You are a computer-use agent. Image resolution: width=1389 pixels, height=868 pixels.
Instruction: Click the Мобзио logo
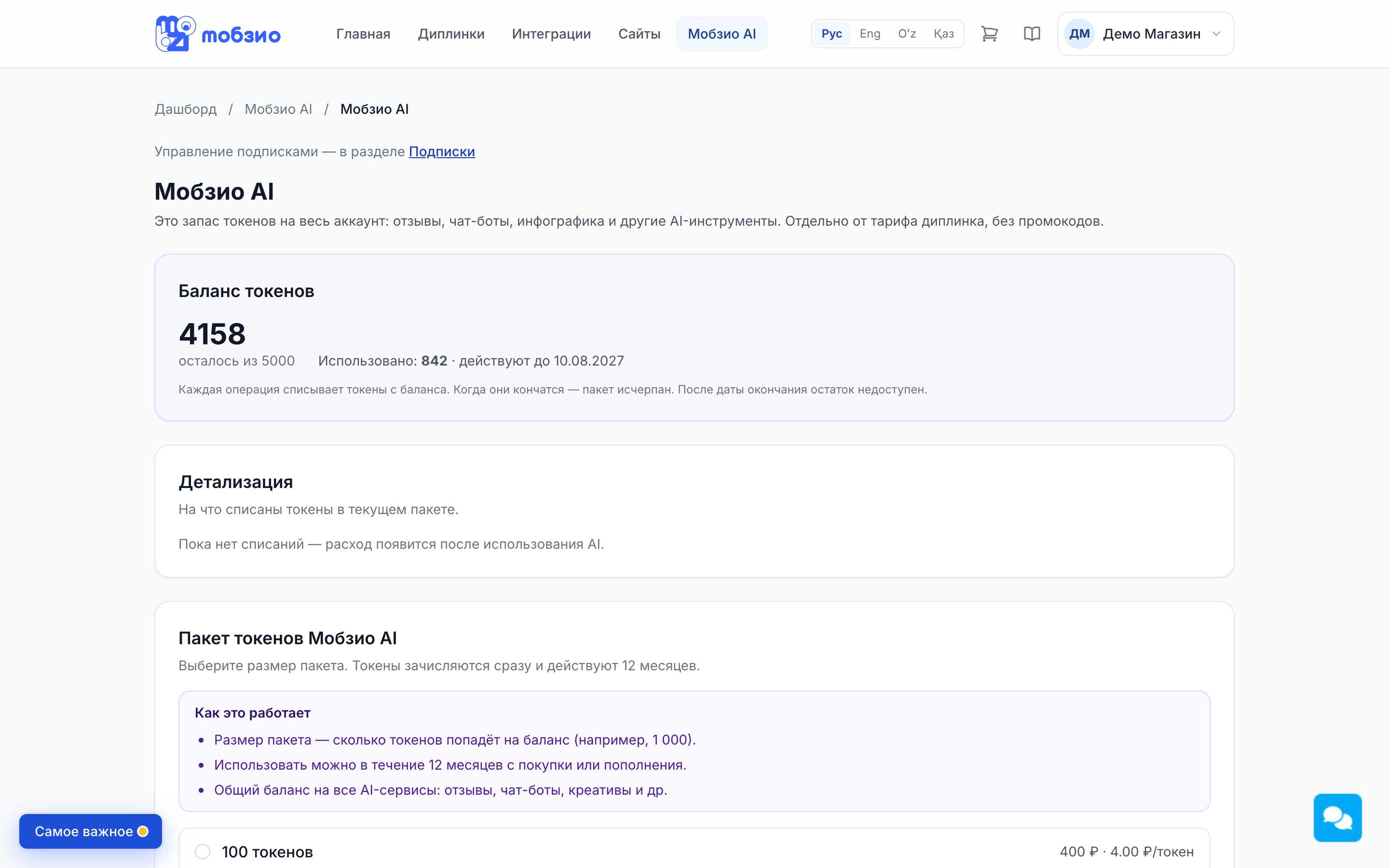click(x=218, y=34)
